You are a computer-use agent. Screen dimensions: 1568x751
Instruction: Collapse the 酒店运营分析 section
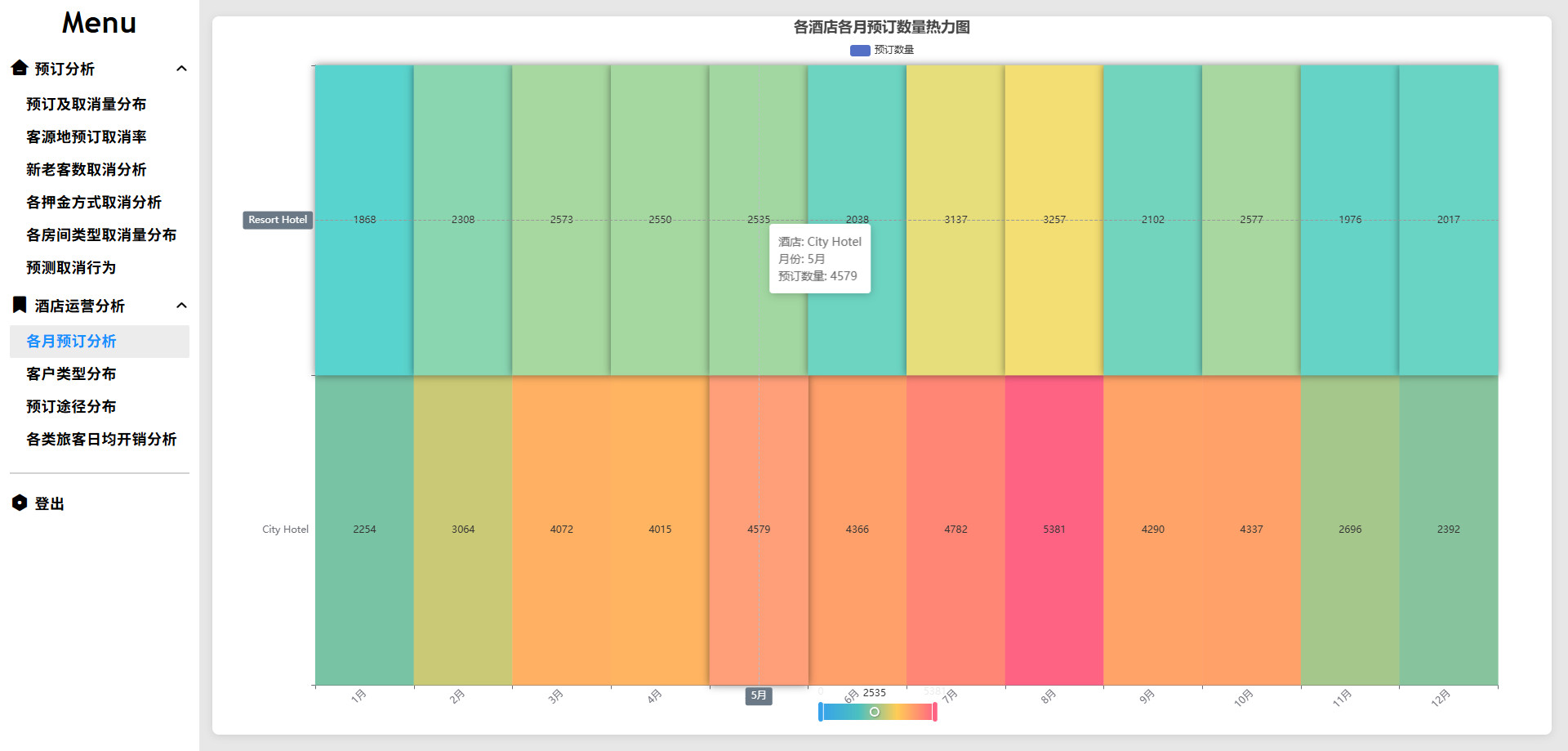(182, 305)
